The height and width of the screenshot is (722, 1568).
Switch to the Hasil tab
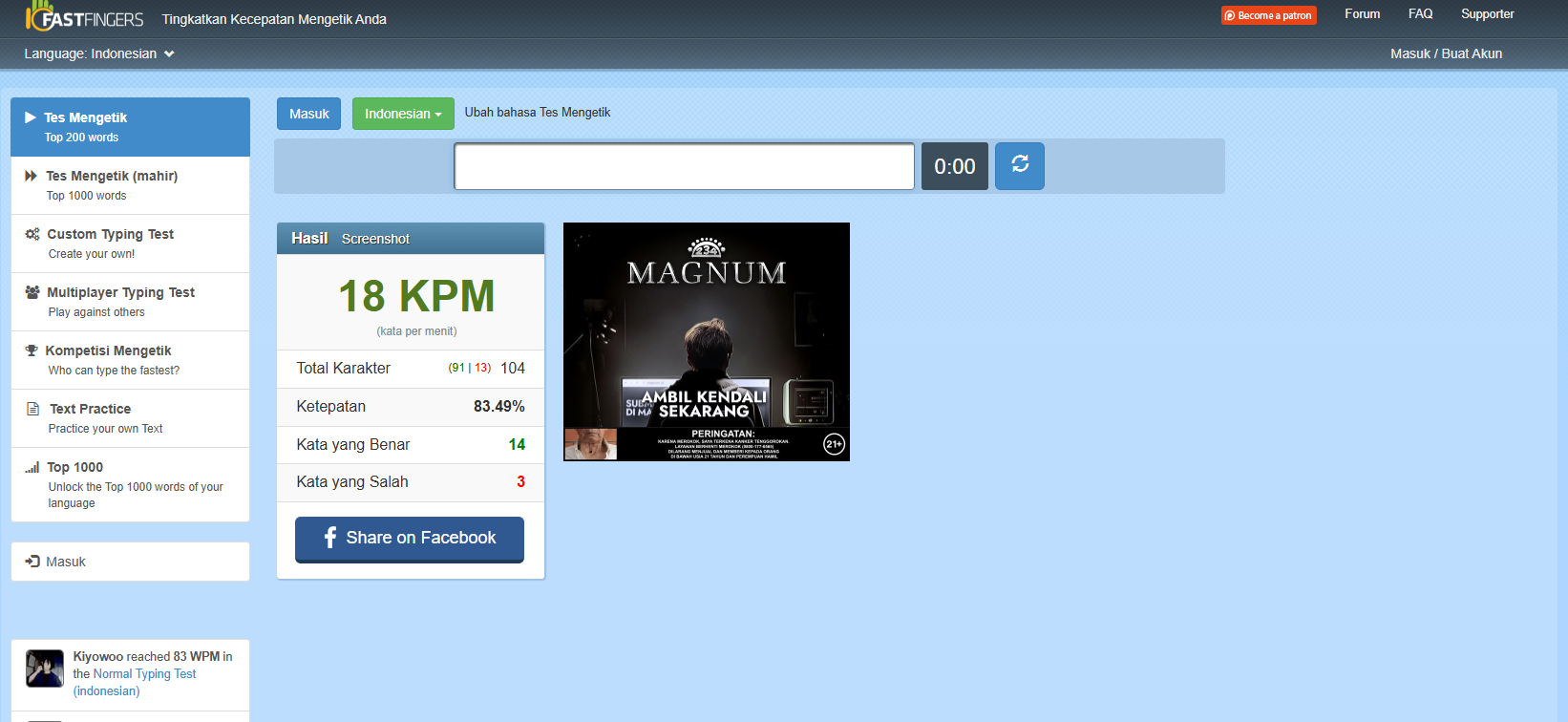(x=309, y=239)
